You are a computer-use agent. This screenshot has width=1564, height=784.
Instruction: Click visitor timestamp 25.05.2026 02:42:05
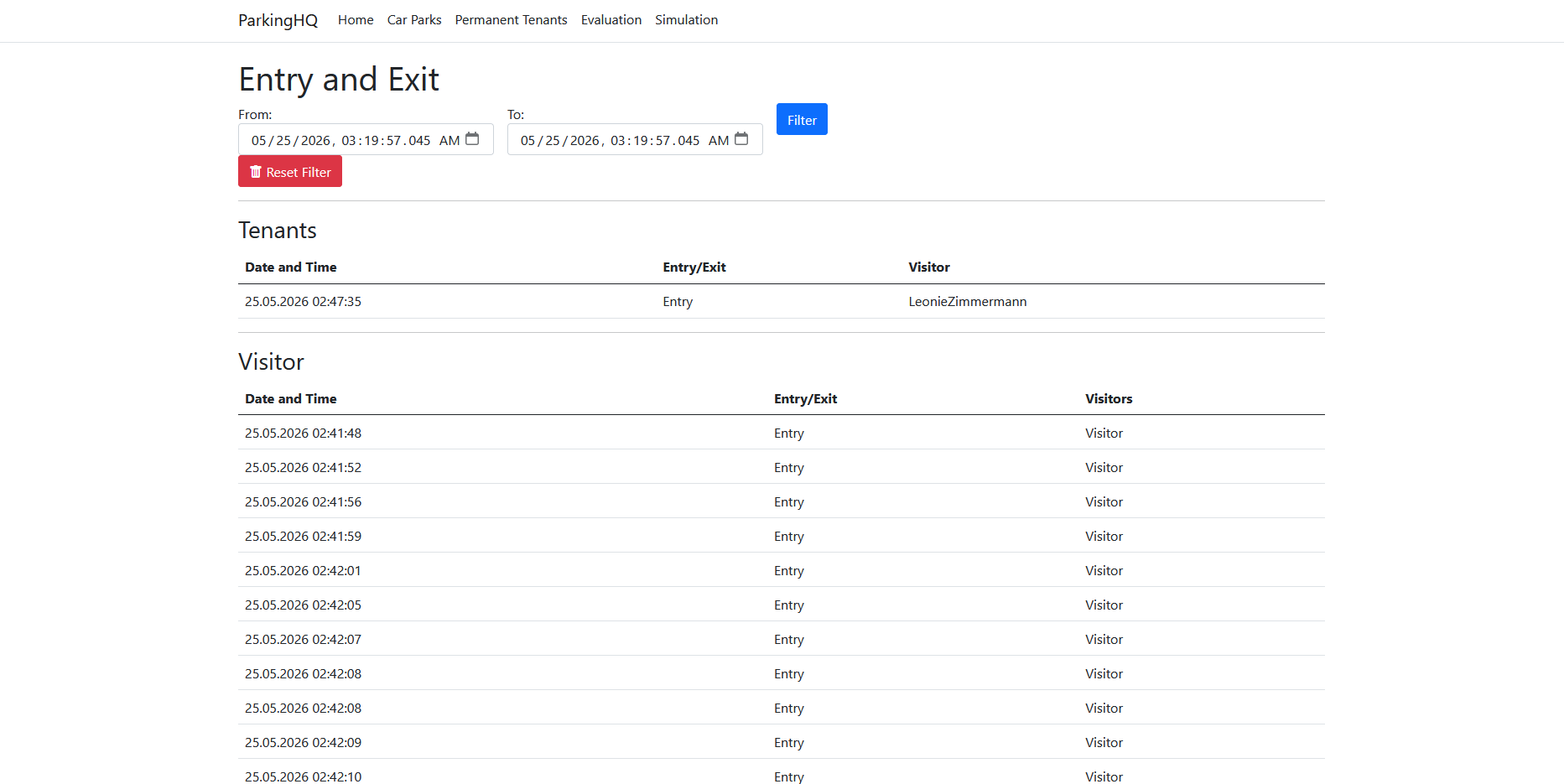tap(303, 605)
